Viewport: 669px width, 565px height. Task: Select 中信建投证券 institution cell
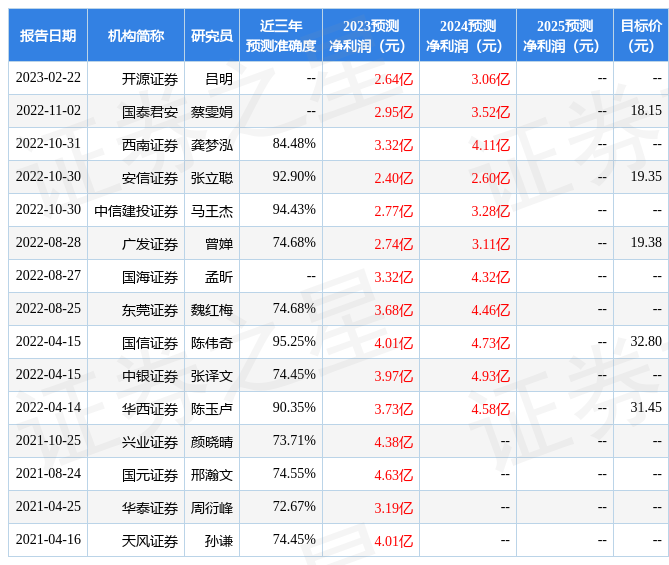tap(136, 211)
